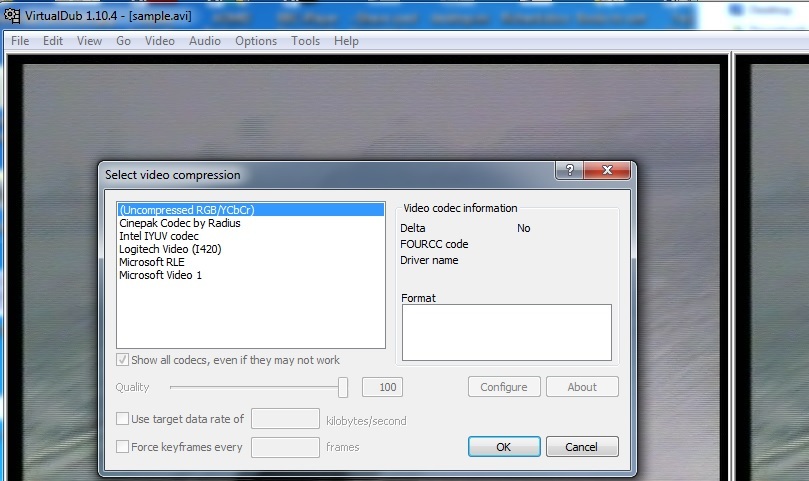Click the help question mark button in dialog
The width and height of the screenshot is (809, 481).
pos(570,170)
